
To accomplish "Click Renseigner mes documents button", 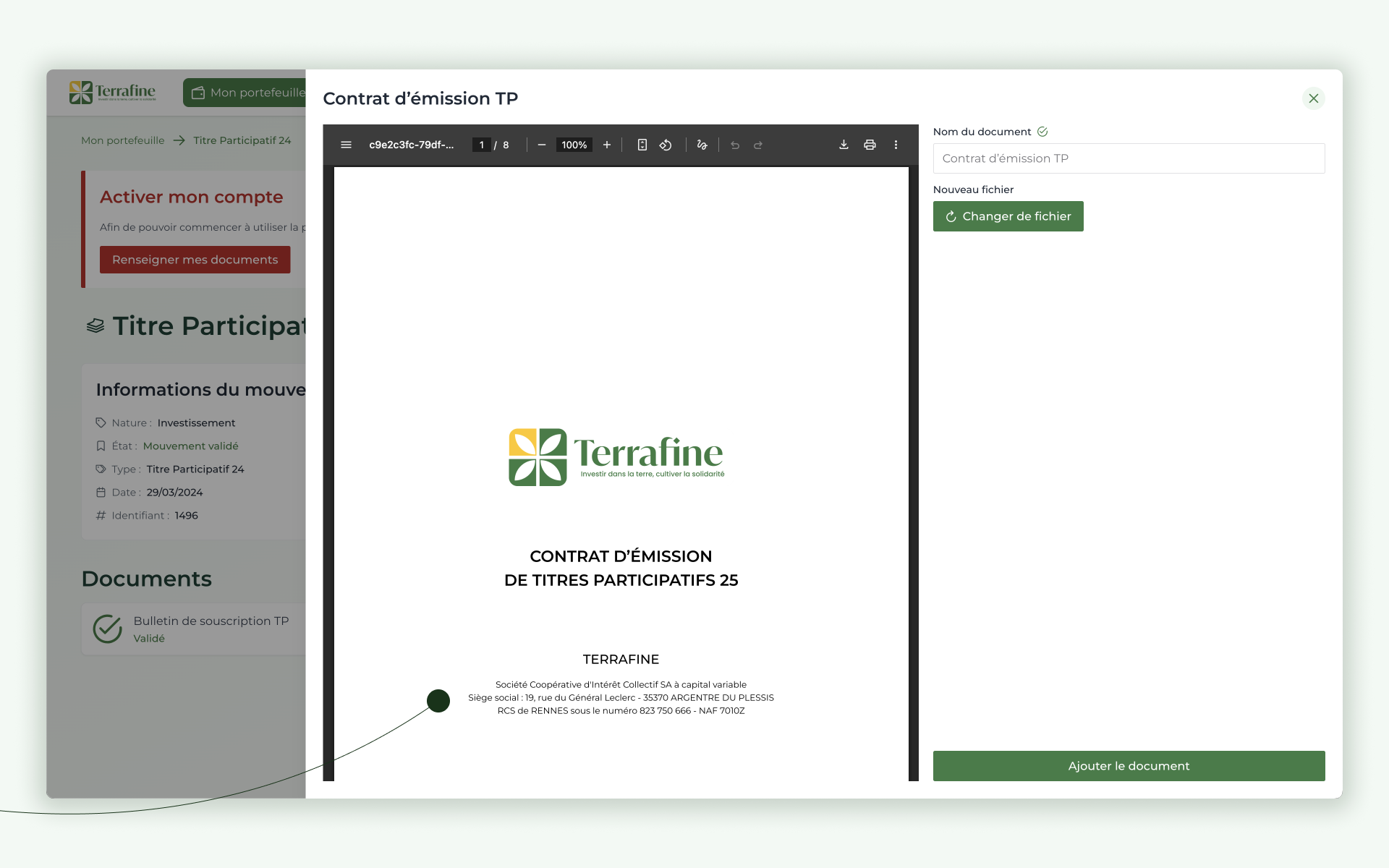I will [195, 260].
